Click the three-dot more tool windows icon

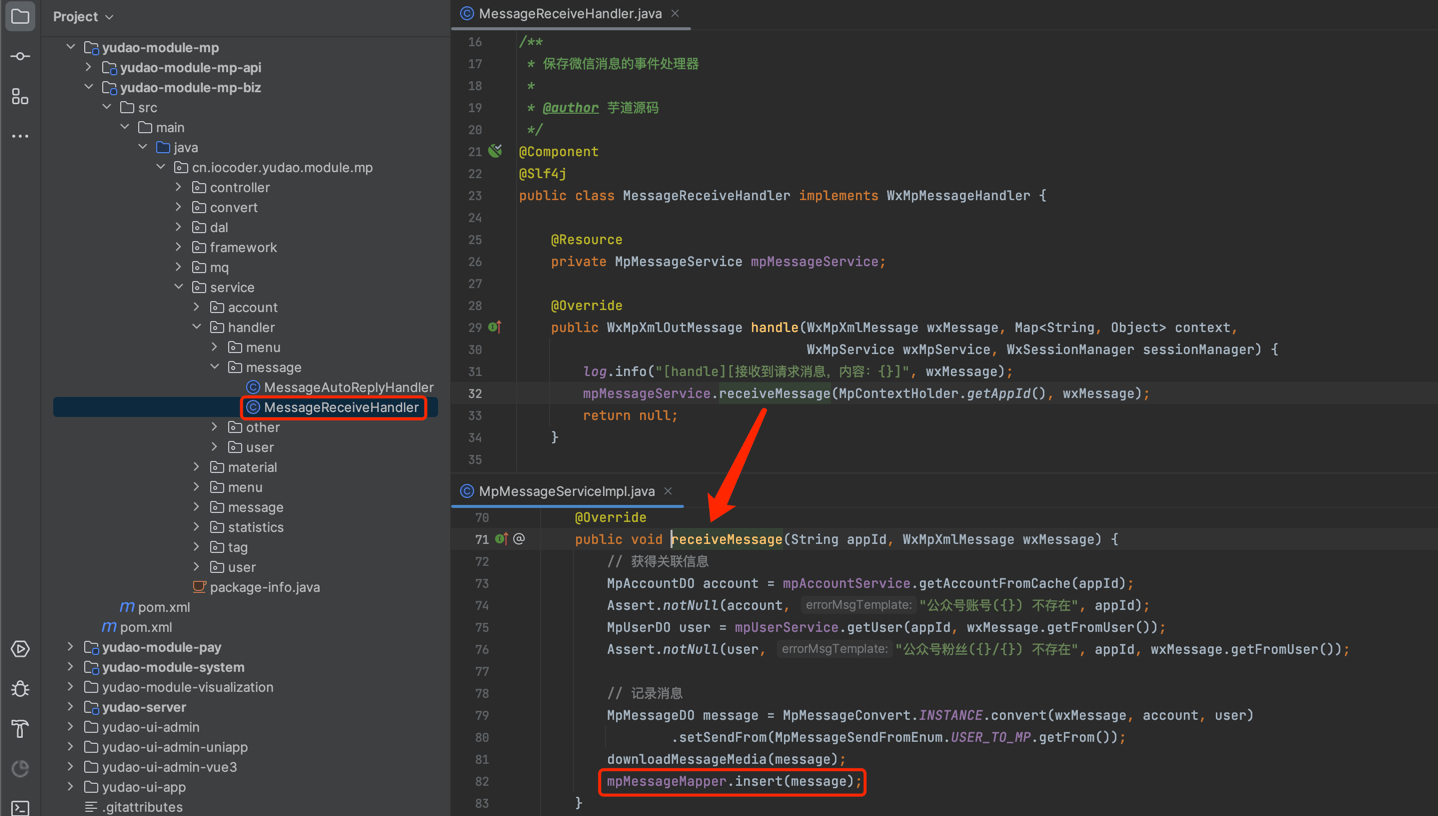(20, 136)
